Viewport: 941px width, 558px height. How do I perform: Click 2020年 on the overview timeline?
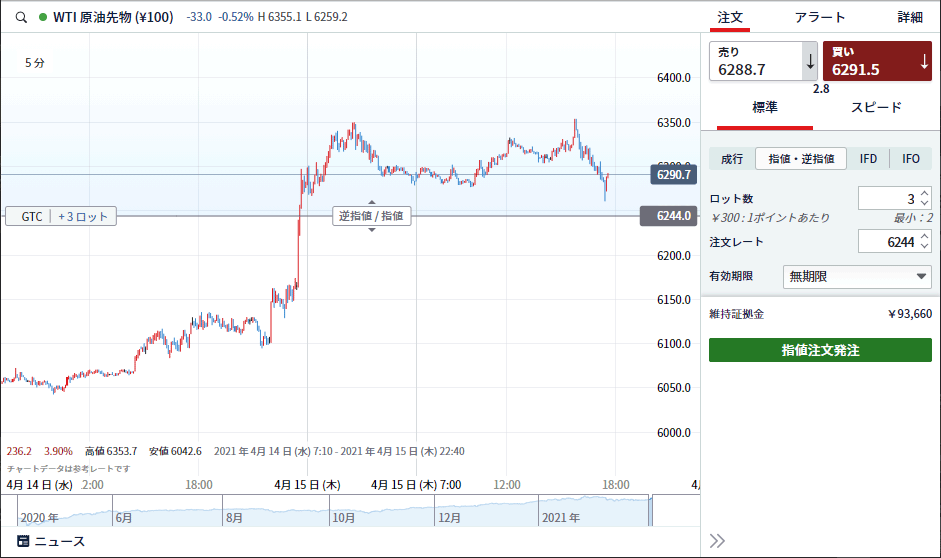(x=40, y=518)
